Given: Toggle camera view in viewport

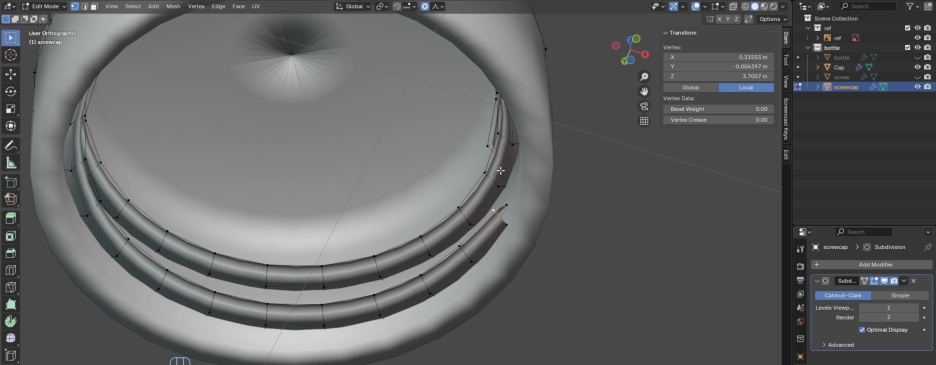Looking at the screenshot, I should coord(644,106).
